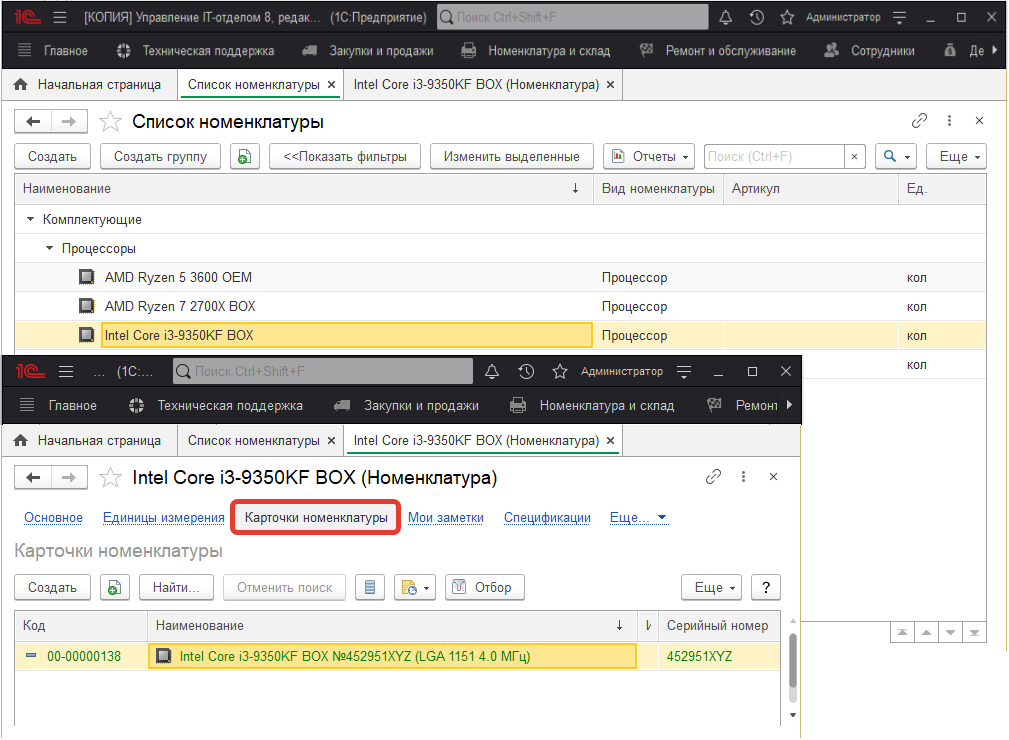This screenshot has width=1009, height=740.
Task: Switch to Начальная страница tab in top window
Action: [88, 85]
